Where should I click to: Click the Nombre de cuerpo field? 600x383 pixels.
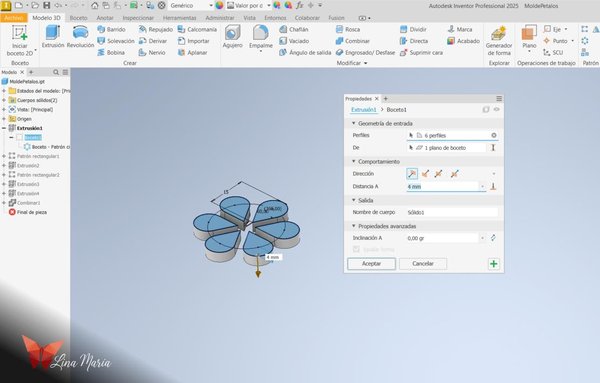[452, 212]
